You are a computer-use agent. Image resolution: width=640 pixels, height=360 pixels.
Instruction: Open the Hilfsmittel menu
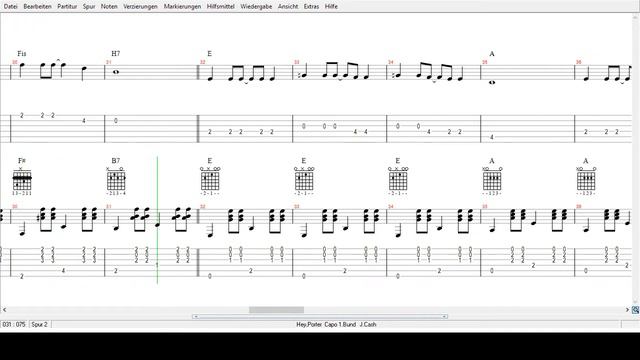point(220,7)
